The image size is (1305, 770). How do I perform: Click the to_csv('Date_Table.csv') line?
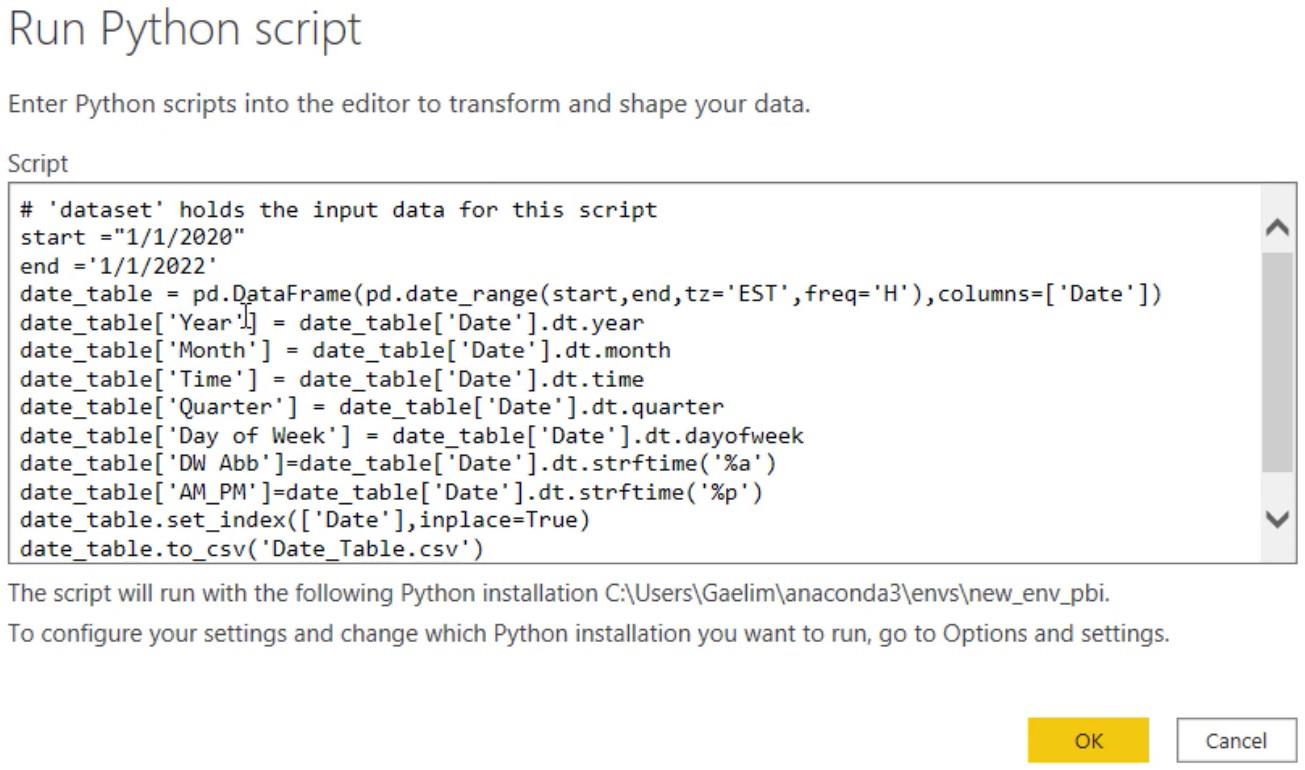[x=251, y=549]
